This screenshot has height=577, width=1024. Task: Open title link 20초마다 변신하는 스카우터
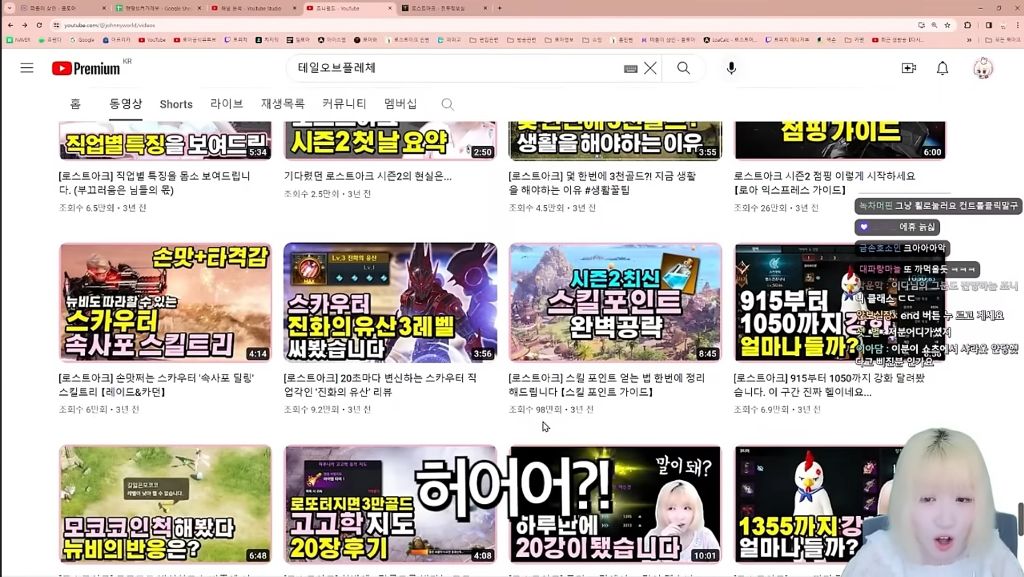380,384
